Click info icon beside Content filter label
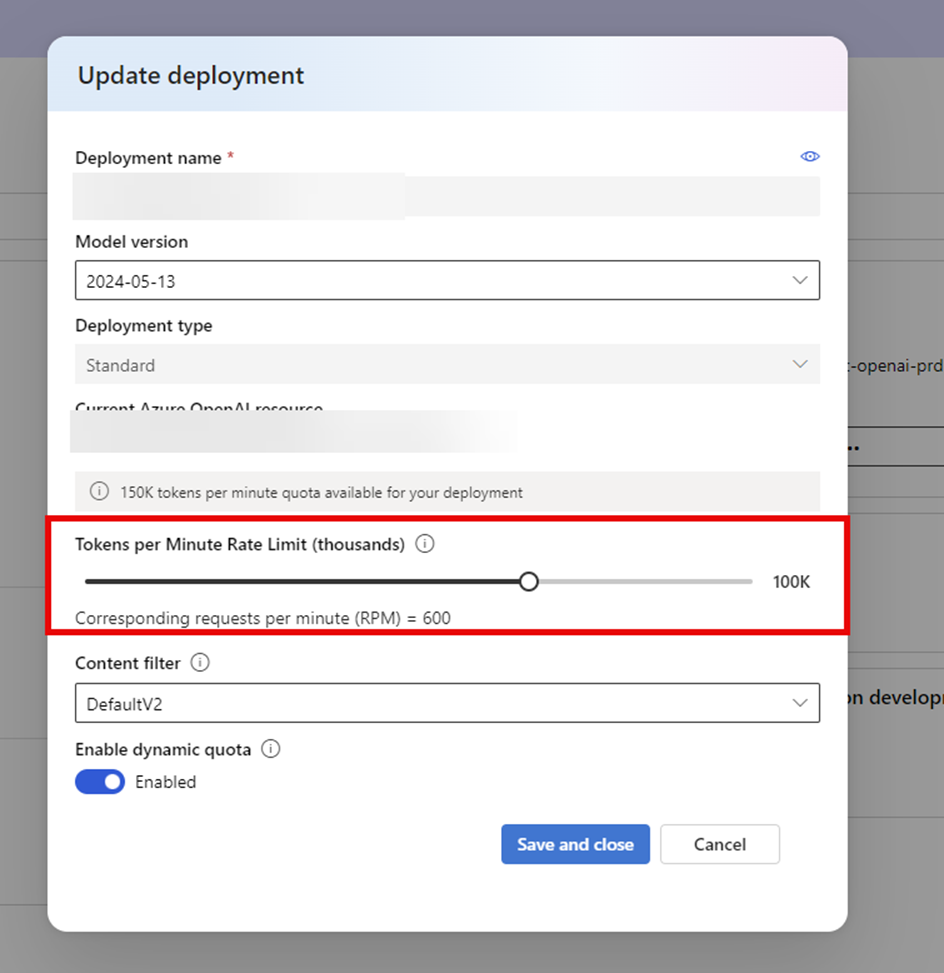 pos(200,663)
